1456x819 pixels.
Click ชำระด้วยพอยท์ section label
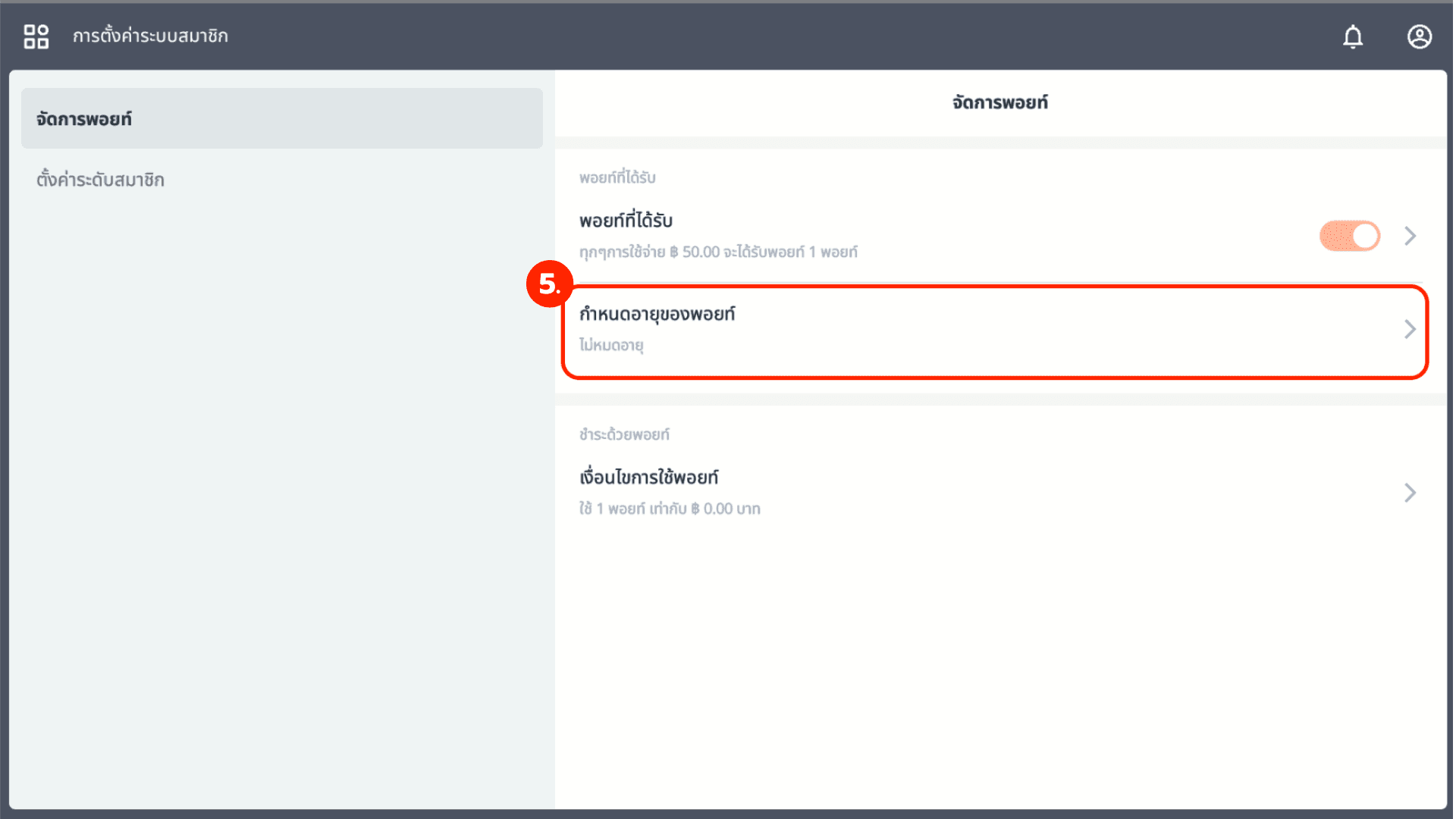coord(624,435)
